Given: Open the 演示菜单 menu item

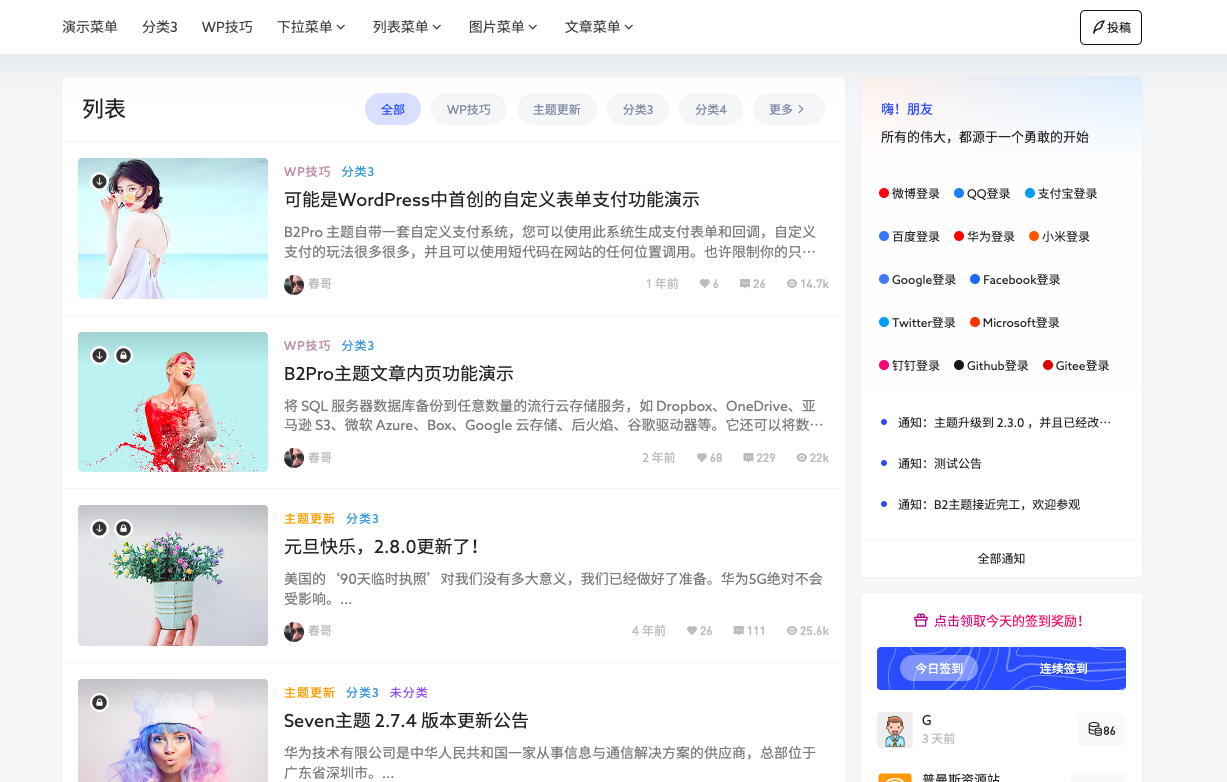Looking at the screenshot, I should tap(90, 27).
